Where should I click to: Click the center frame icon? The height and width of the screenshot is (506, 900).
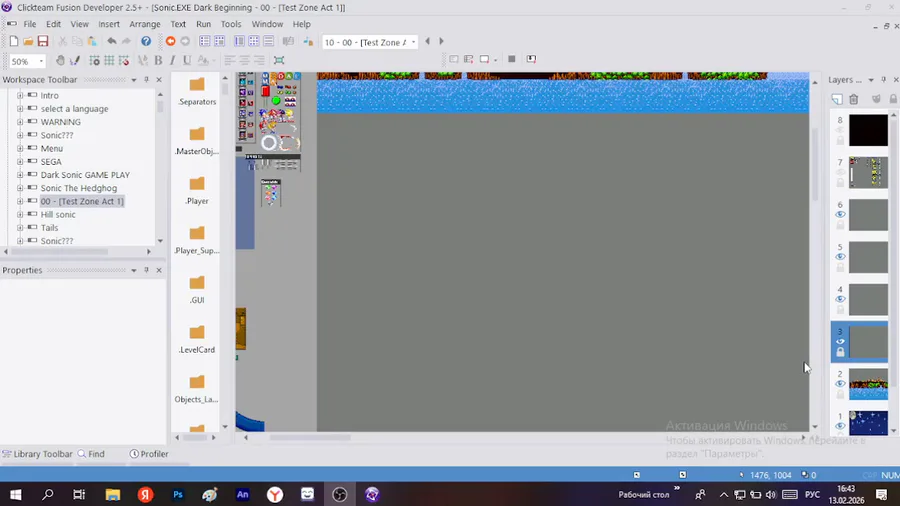tap(279, 60)
